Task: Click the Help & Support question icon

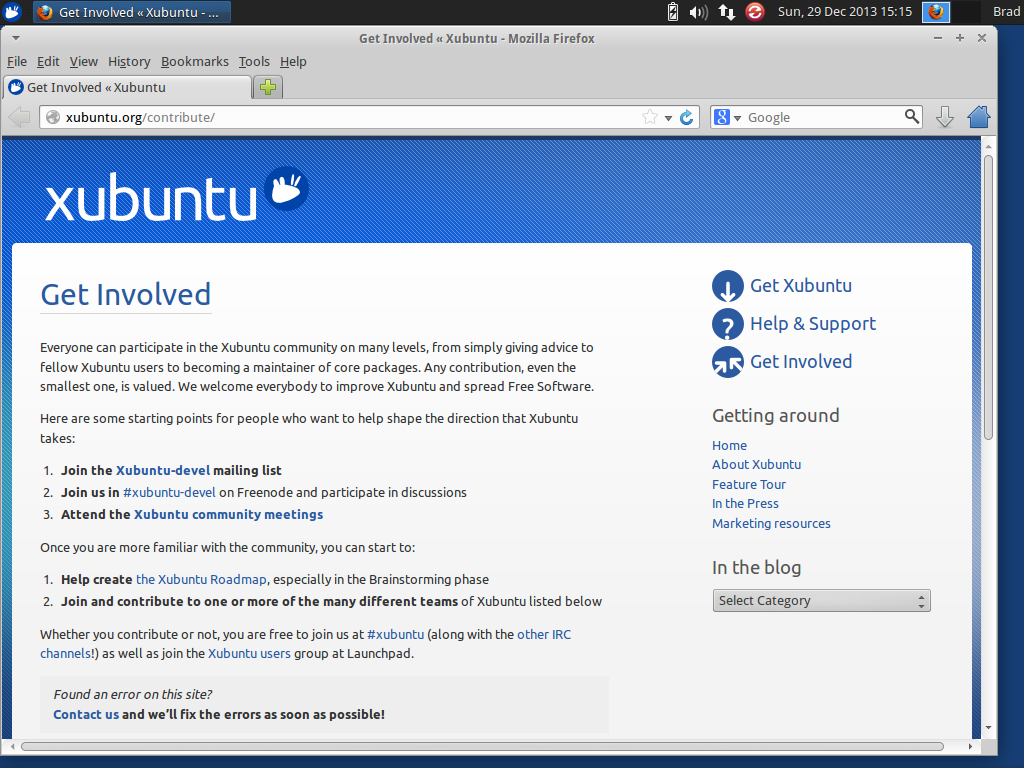Action: tap(728, 324)
